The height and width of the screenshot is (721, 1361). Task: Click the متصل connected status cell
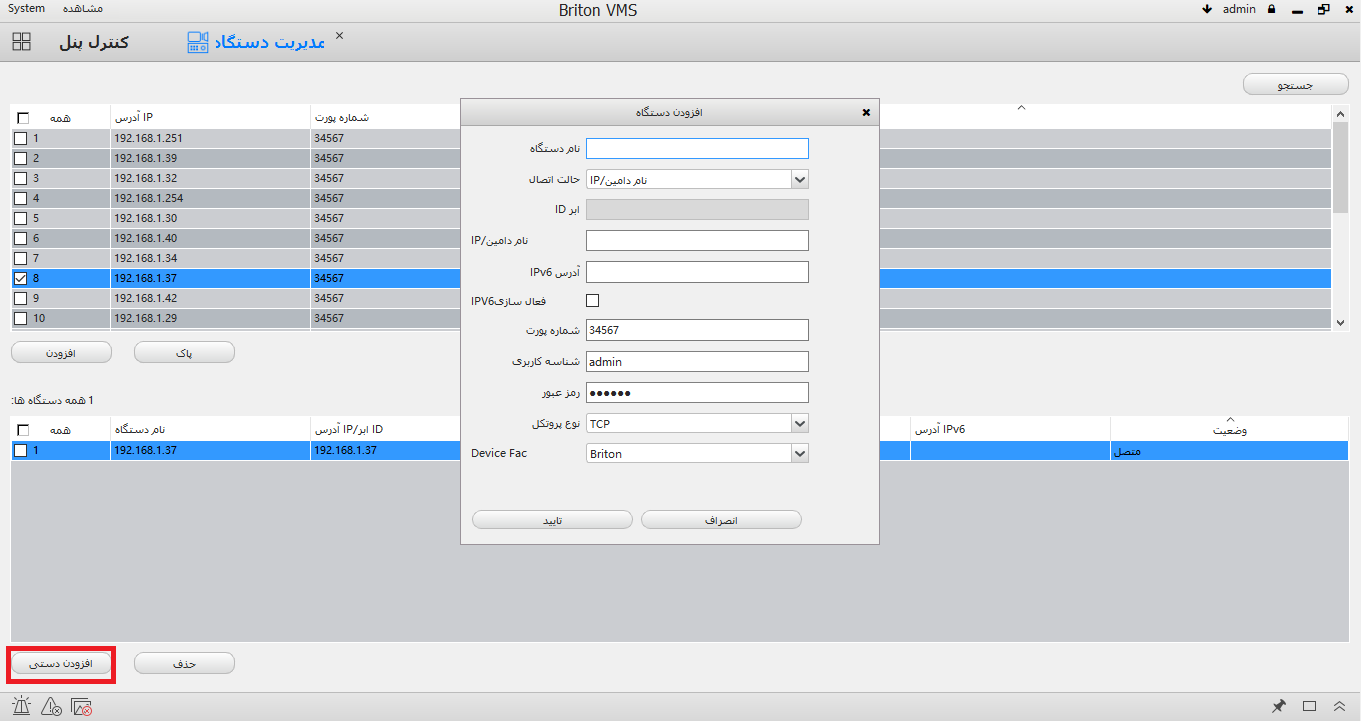[1229, 451]
